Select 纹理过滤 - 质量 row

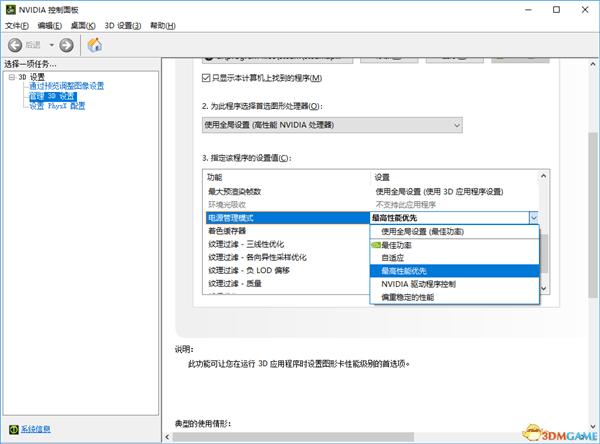click(x=288, y=284)
